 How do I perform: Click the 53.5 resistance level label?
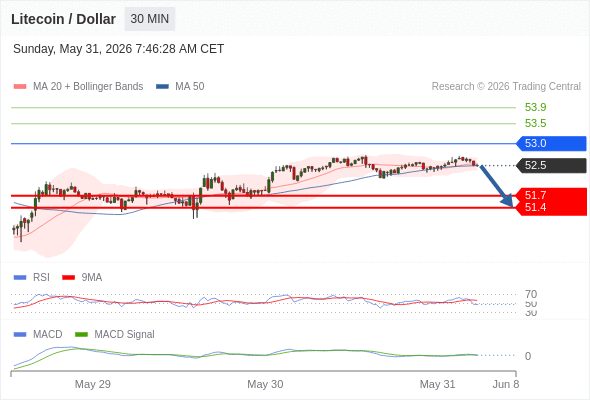click(x=535, y=123)
